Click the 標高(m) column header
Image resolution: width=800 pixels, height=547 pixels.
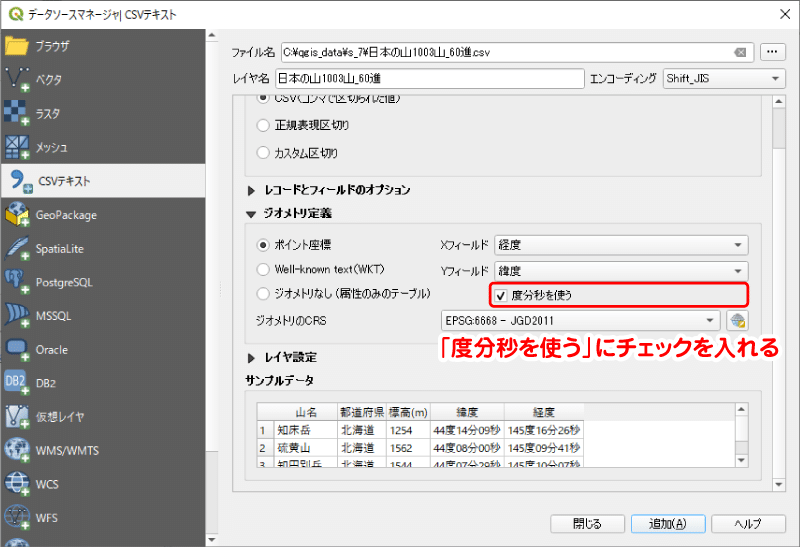(x=409, y=412)
